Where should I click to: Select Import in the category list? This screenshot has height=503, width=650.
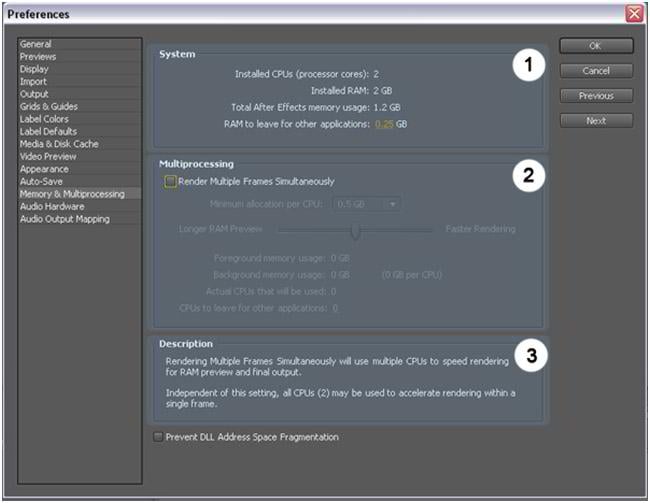click(x=34, y=82)
